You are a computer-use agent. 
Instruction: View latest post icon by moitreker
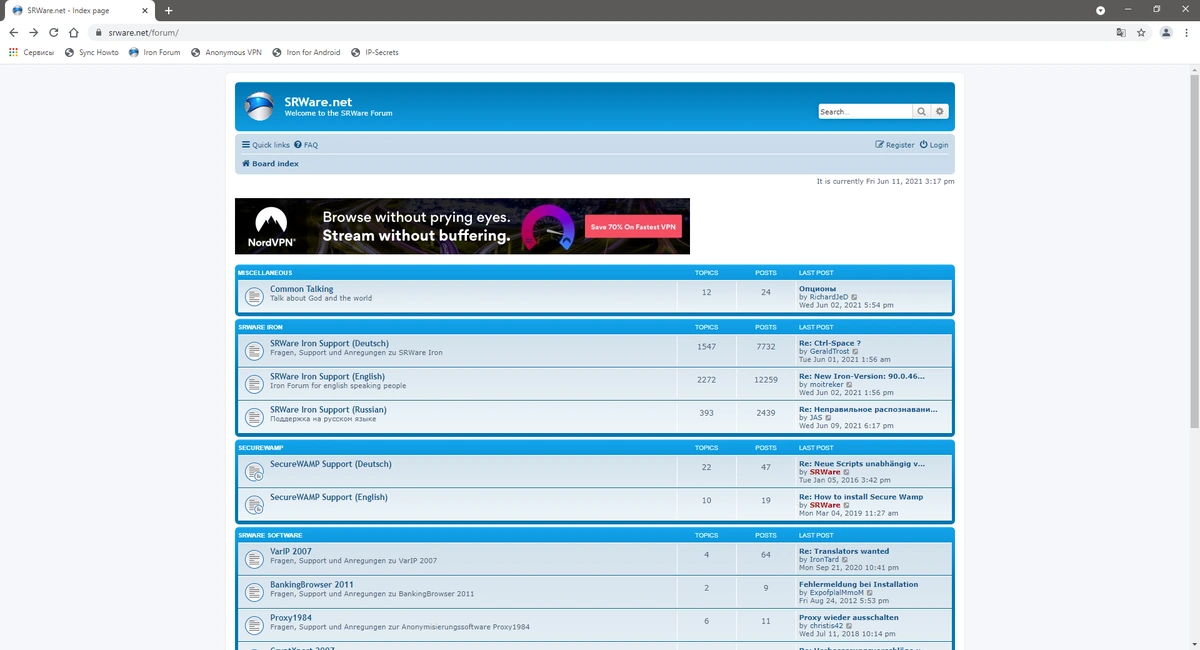point(850,385)
